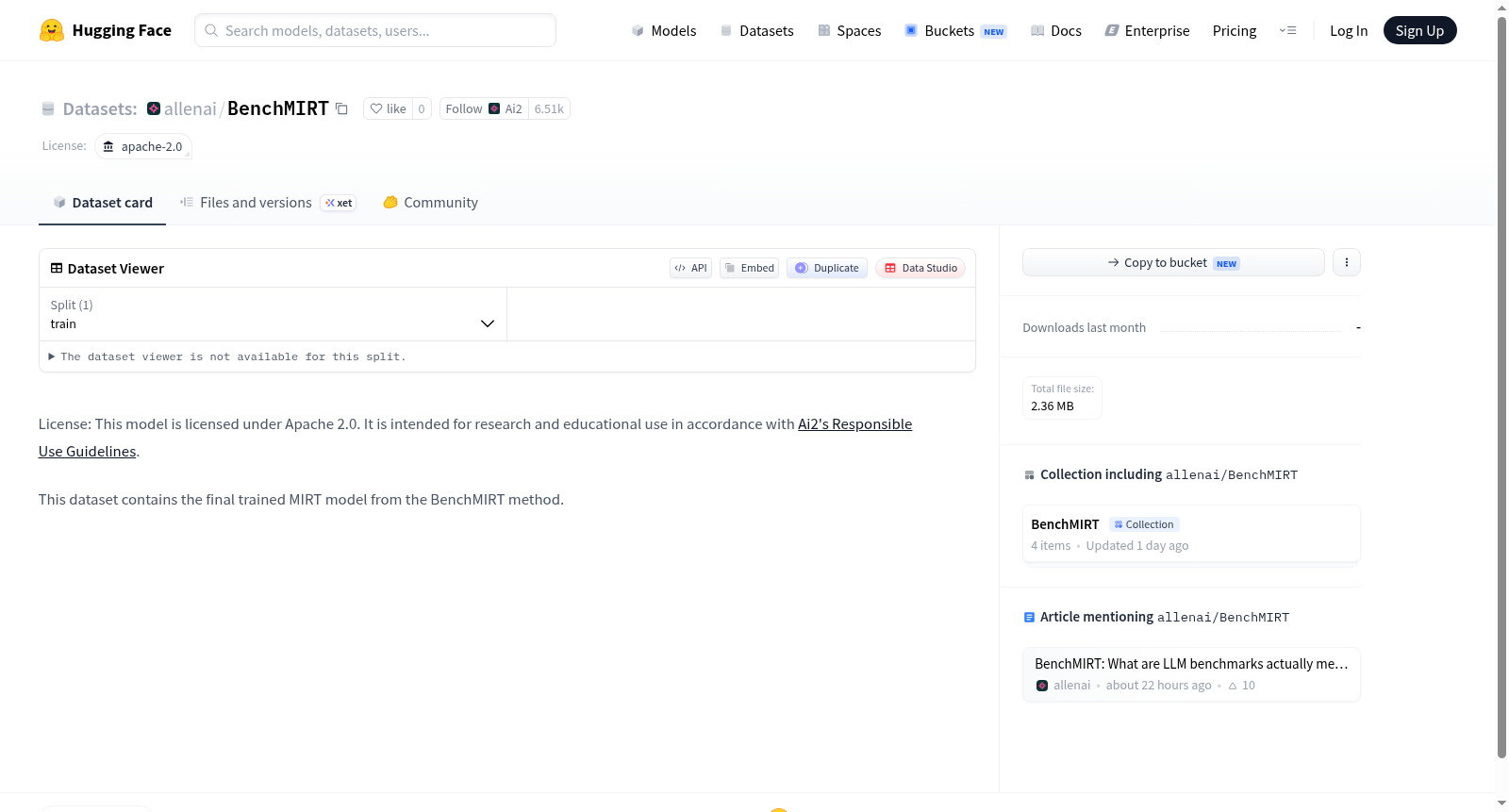Click the 6.51k followers count
Screen dimensions: 1509x812
(x=549, y=108)
